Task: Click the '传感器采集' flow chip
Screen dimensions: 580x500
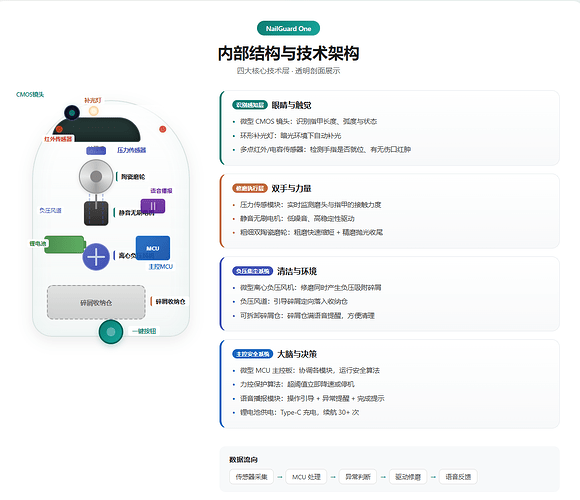Action: click(252, 477)
